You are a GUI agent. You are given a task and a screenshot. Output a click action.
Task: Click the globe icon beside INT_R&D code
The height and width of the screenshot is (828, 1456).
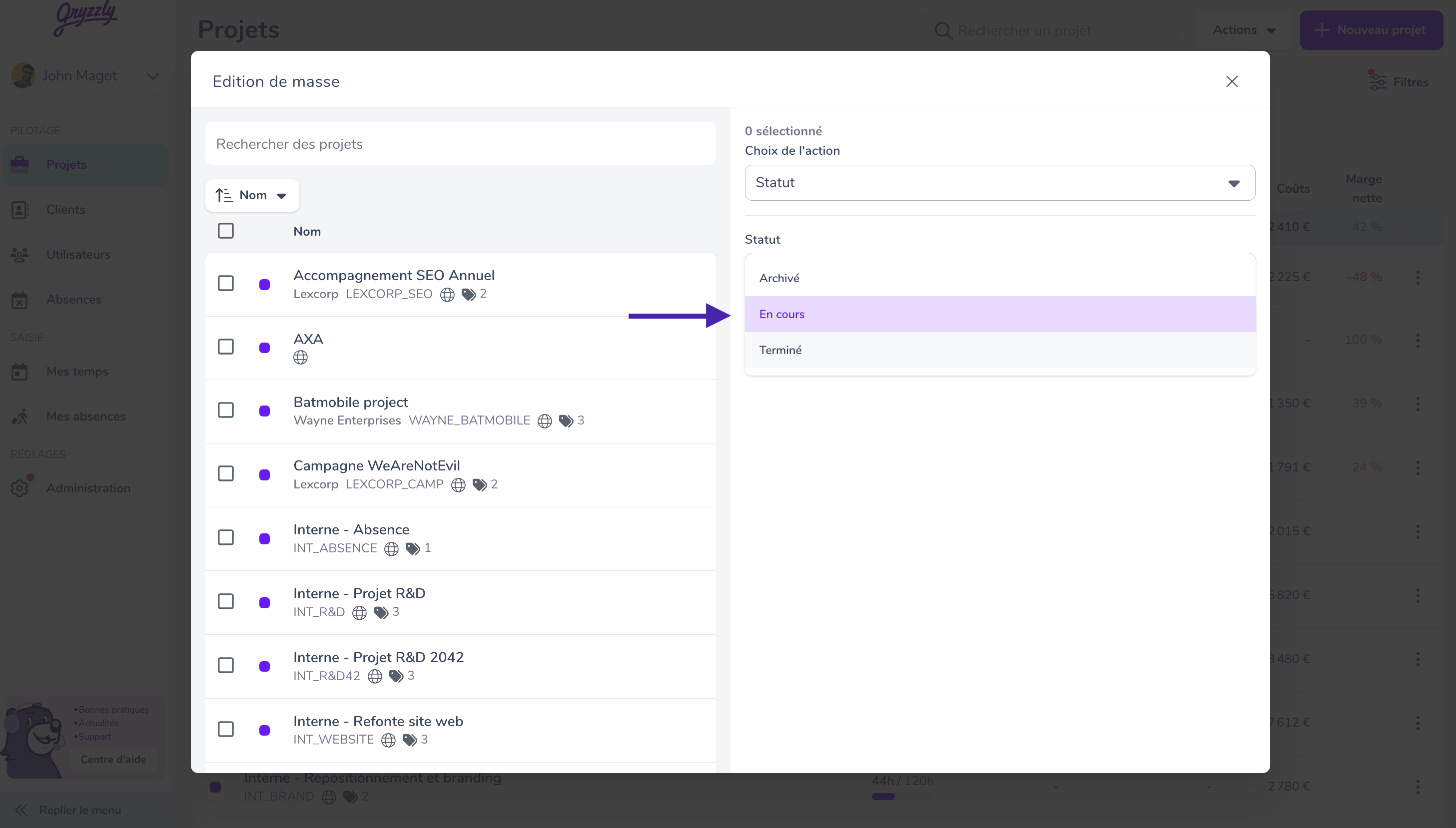click(360, 612)
